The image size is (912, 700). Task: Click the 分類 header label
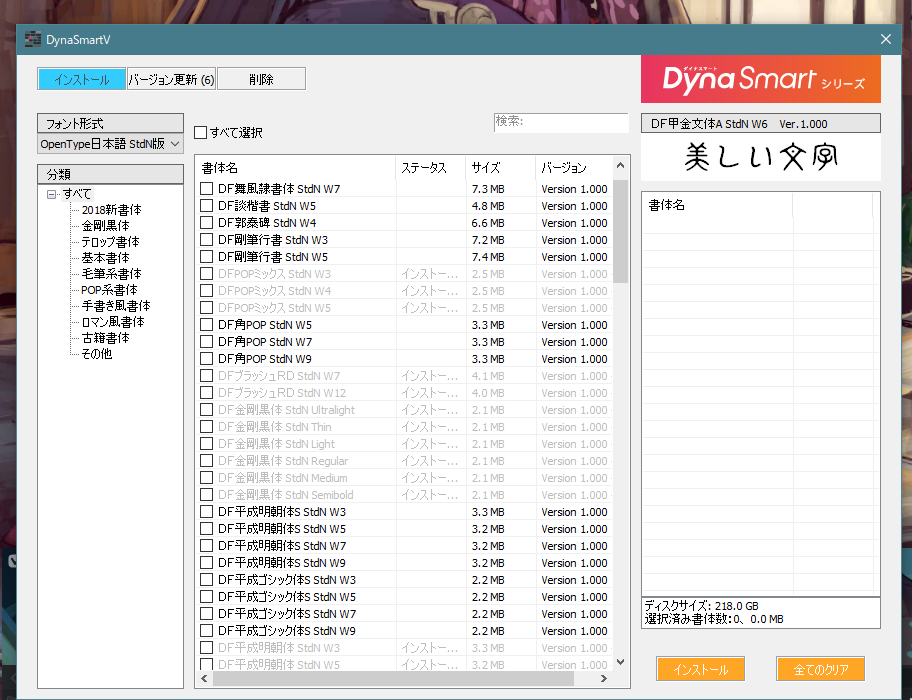coord(111,174)
